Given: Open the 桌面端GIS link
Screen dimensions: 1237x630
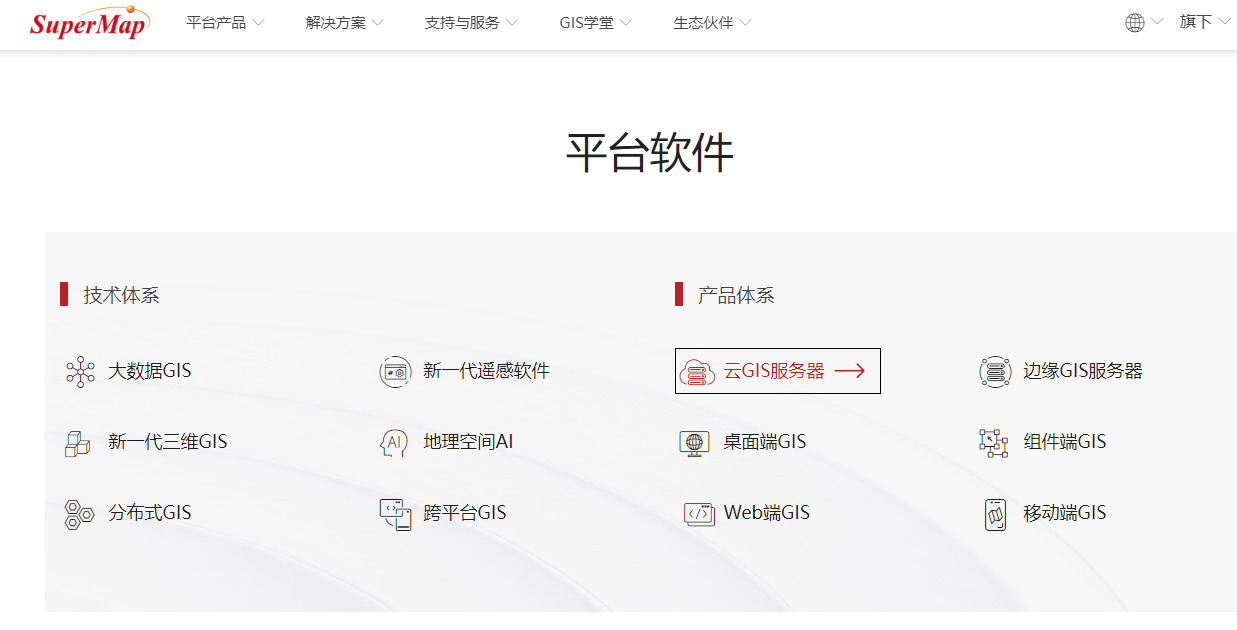Looking at the screenshot, I should pos(765,442).
